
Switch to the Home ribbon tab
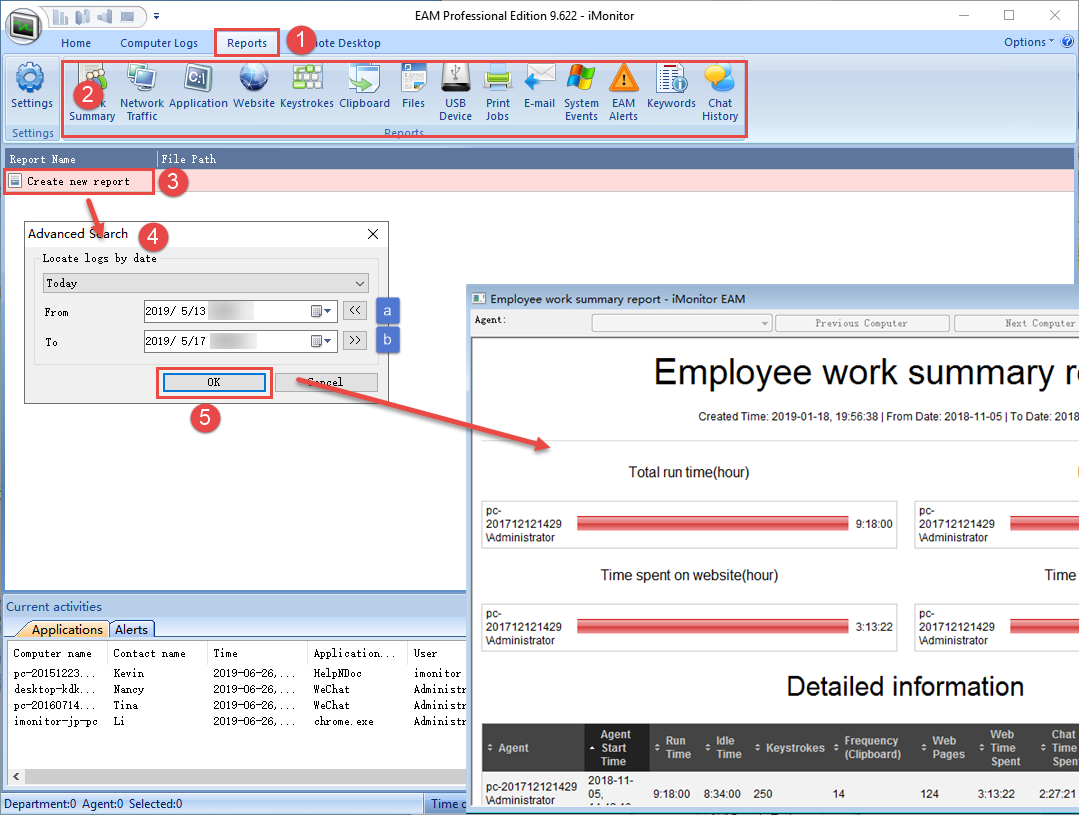pos(76,43)
